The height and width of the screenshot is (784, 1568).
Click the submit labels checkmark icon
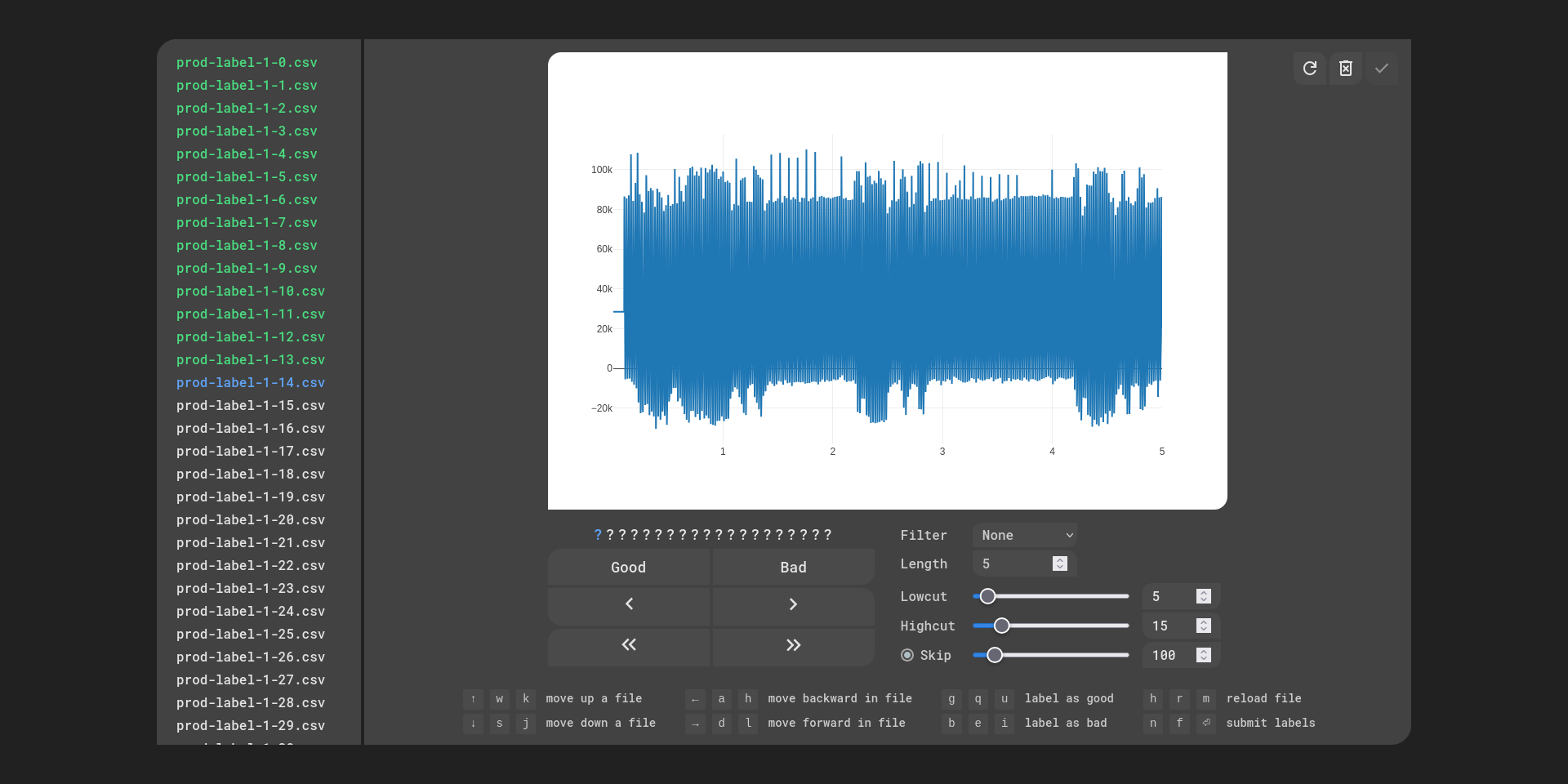click(1381, 69)
